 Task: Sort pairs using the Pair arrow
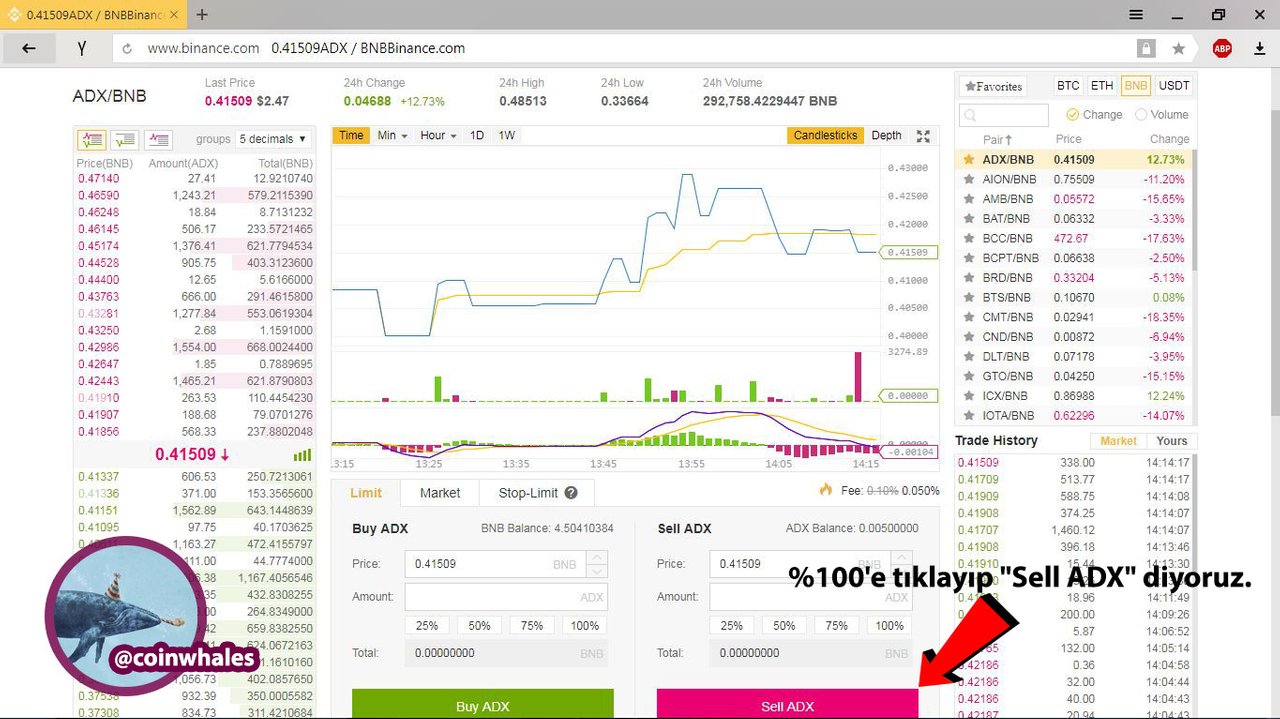(x=1009, y=140)
